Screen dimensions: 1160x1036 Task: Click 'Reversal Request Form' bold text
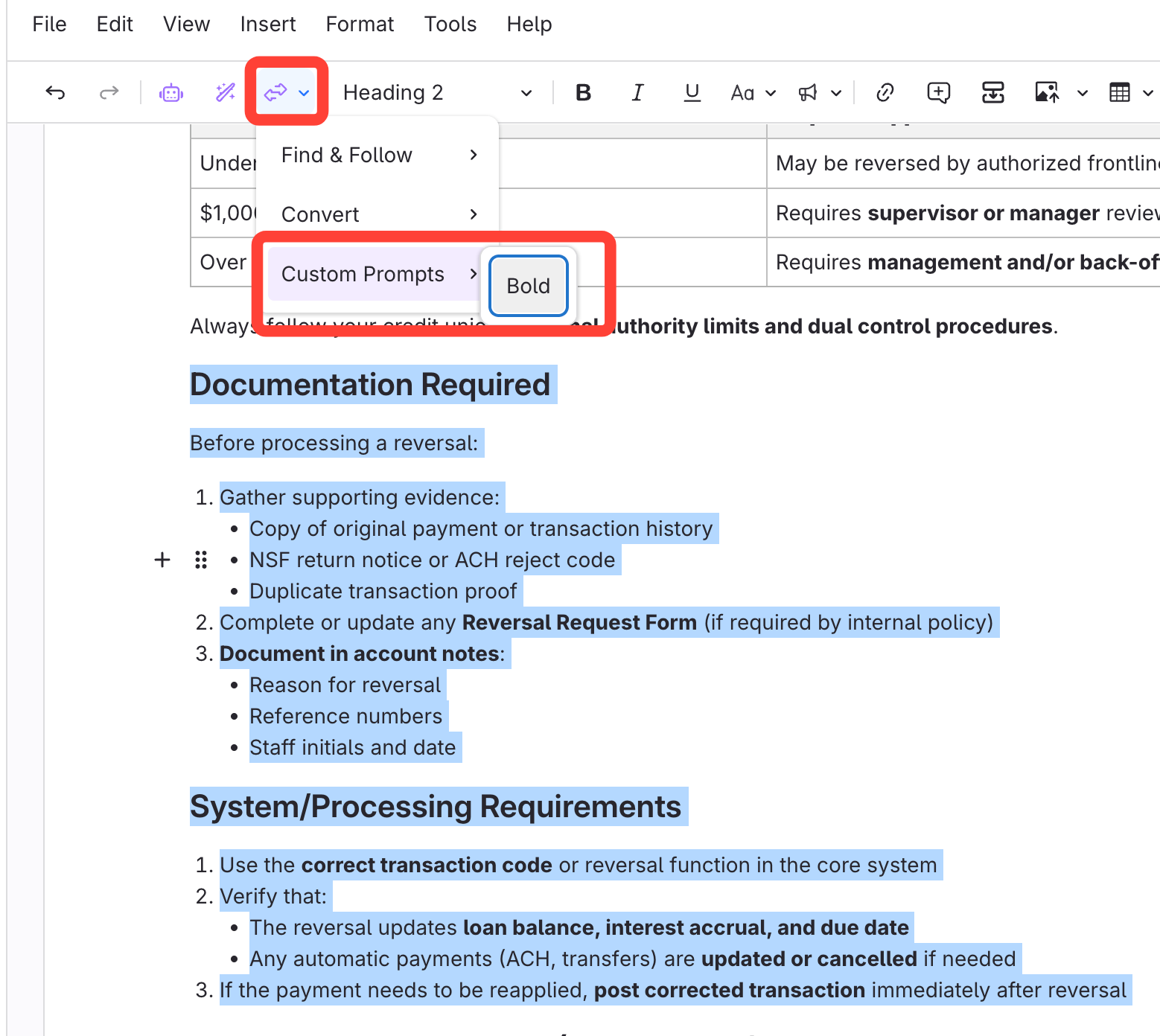[579, 622]
